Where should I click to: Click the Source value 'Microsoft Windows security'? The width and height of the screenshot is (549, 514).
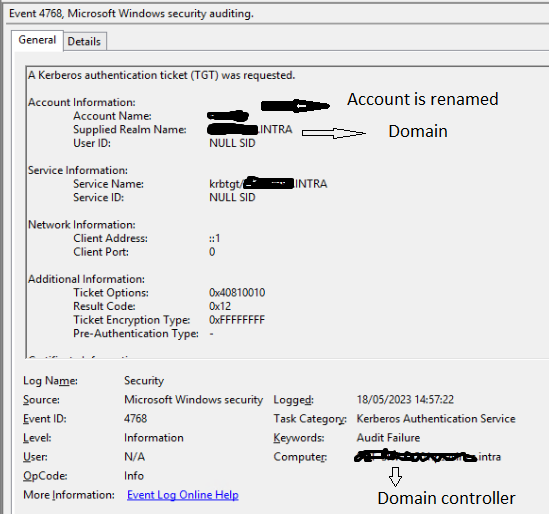[193, 400]
